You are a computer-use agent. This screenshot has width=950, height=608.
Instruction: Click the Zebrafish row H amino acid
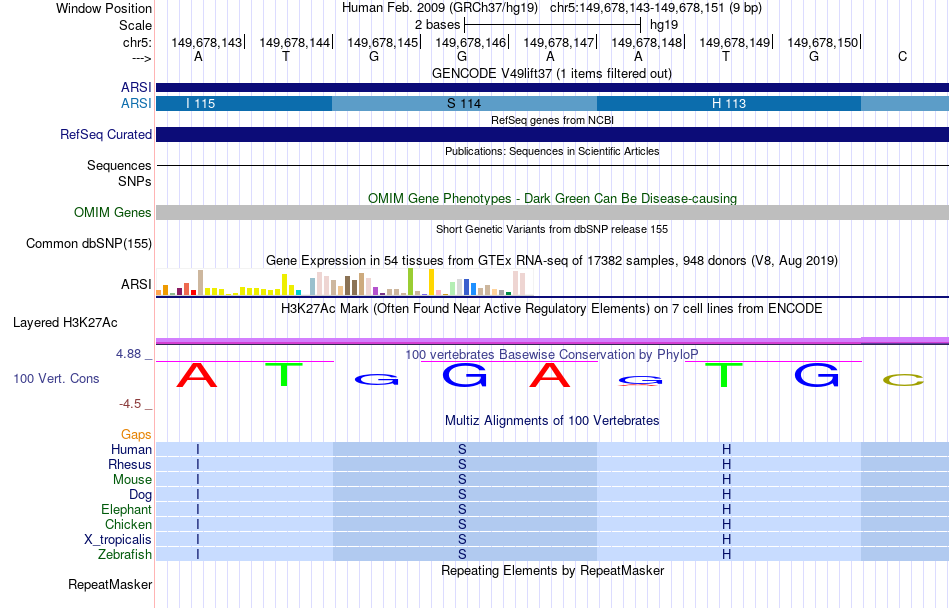(726, 554)
